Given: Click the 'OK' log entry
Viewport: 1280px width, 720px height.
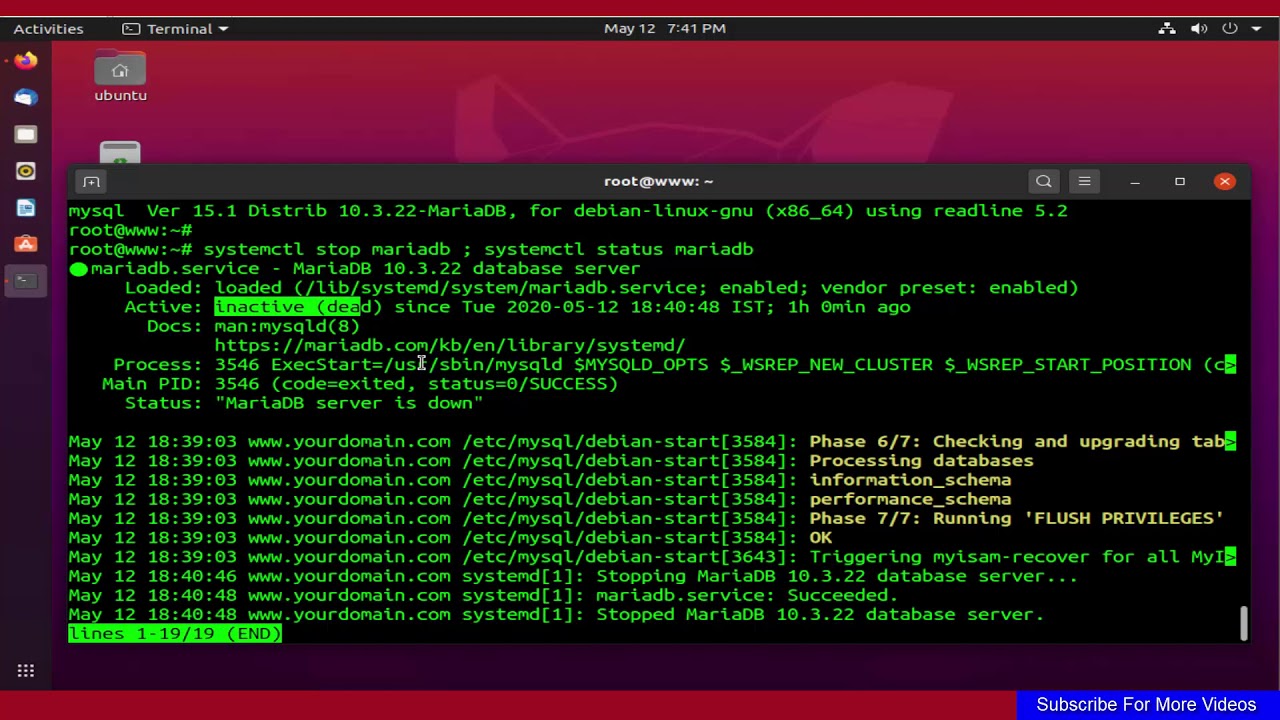Looking at the screenshot, I should coord(820,537).
